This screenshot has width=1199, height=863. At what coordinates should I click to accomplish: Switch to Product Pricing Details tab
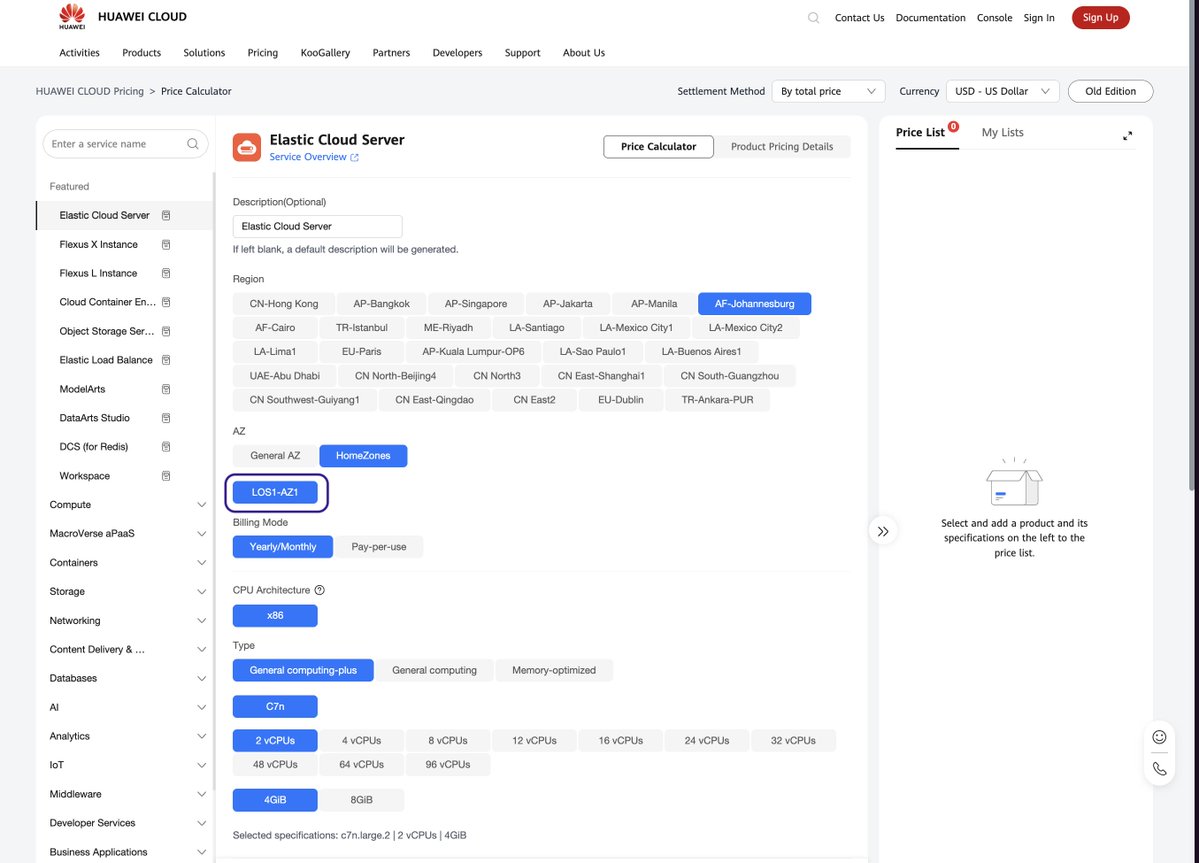tap(781, 147)
